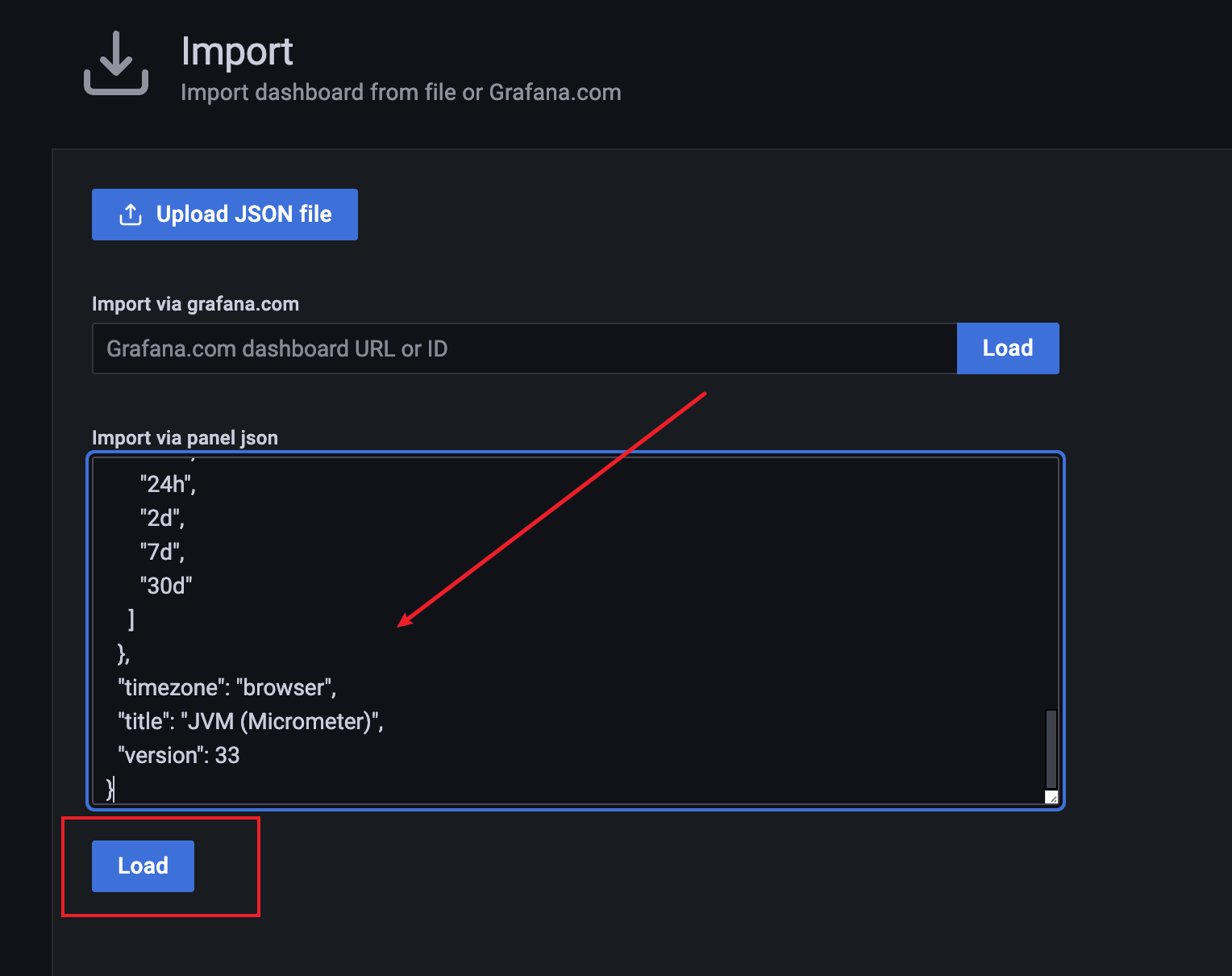Click the "2d" entry in JSON

(x=161, y=518)
